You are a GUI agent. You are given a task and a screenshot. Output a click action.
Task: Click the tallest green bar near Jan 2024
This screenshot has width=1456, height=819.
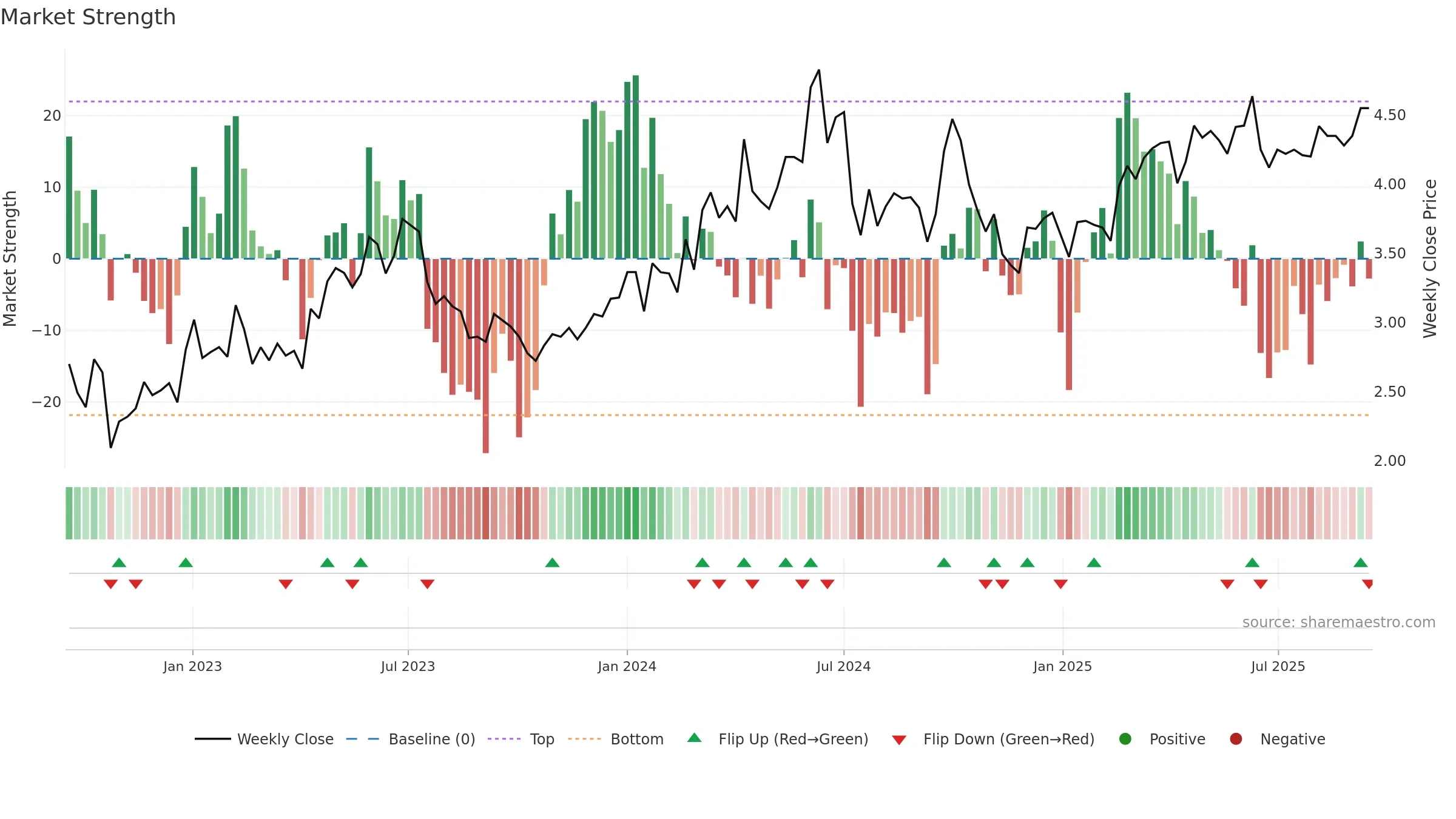pos(636,167)
